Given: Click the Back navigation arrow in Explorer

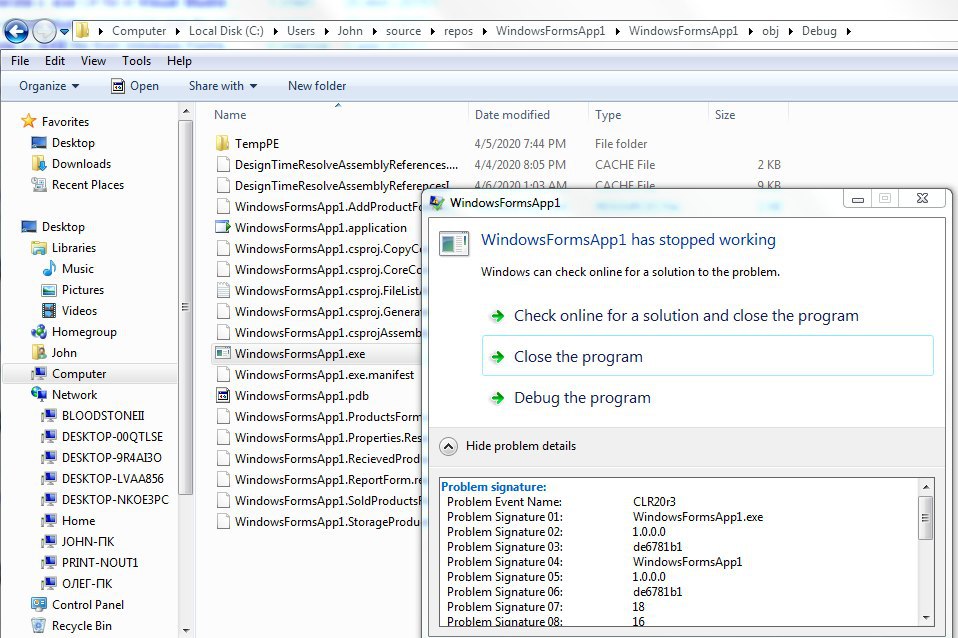Looking at the screenshot, I should tap(16, 31).
